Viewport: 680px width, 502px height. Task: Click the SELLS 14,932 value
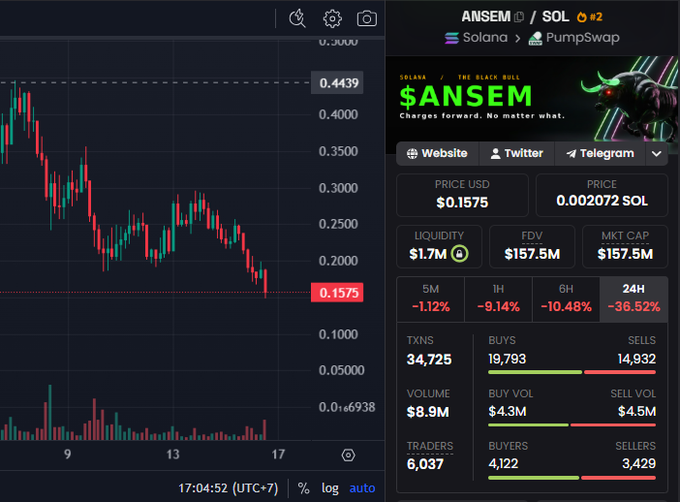pos(637,359)
